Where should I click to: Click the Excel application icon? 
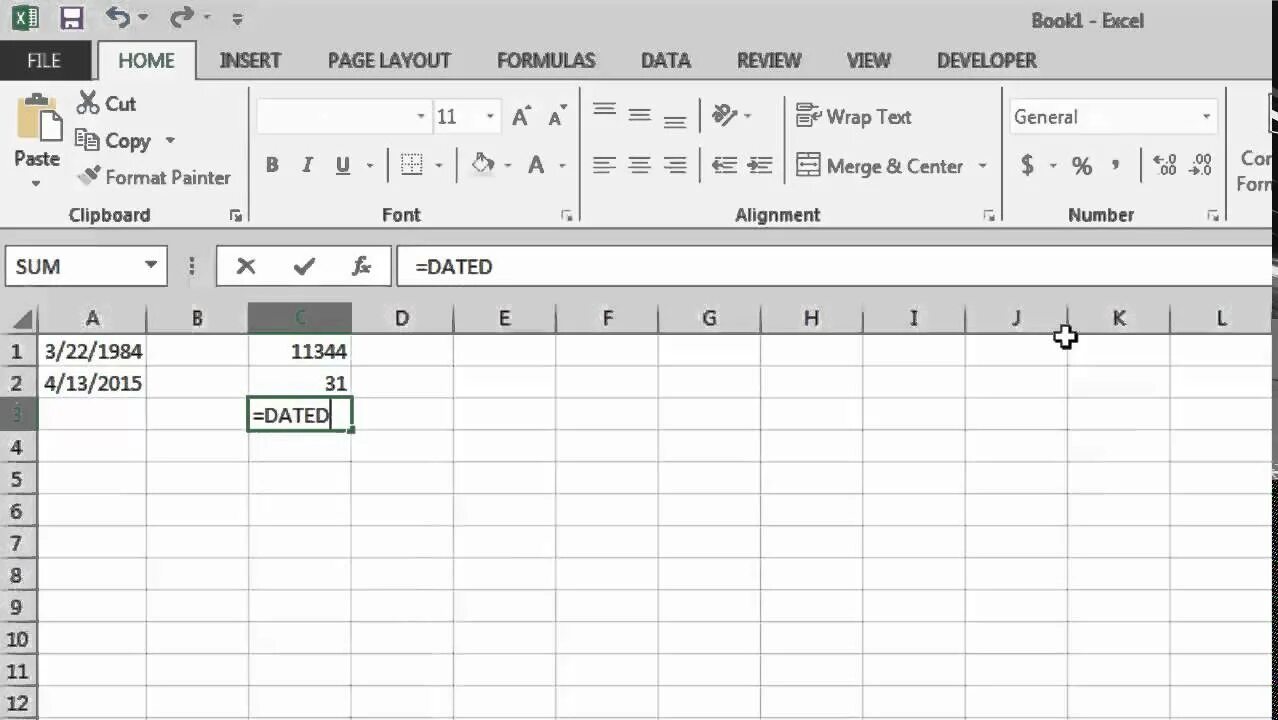[24, 18]
